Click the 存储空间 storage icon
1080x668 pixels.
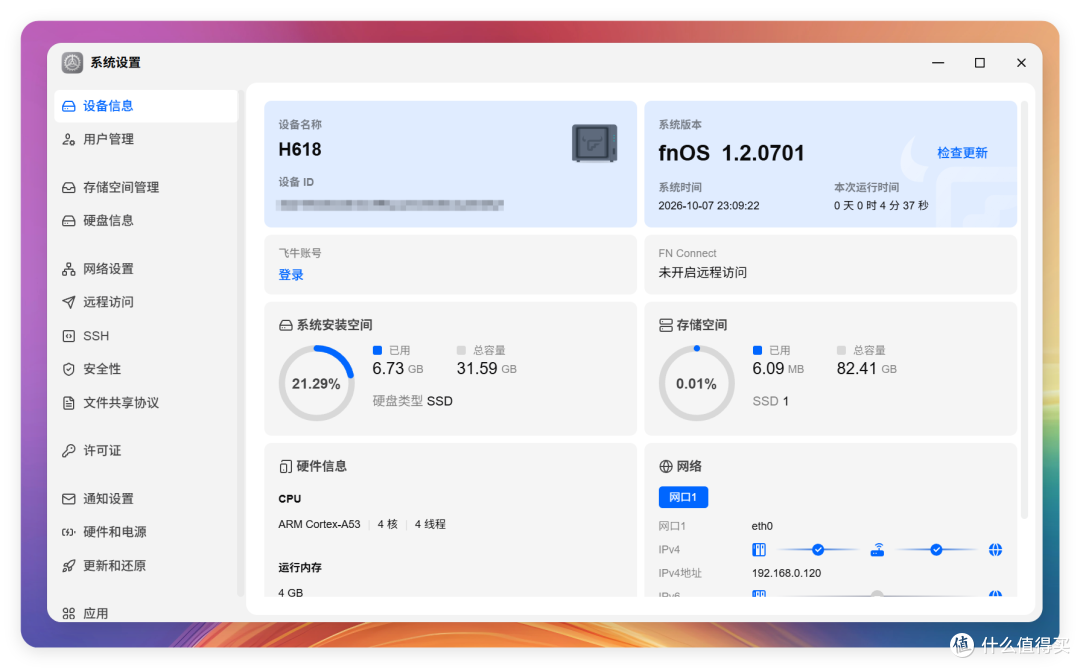click(666, 325)
